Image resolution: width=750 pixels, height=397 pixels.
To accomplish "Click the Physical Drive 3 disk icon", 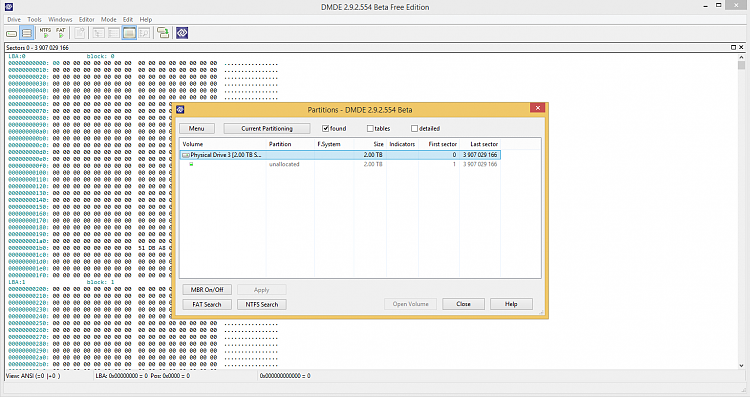I will click(186, 155).
